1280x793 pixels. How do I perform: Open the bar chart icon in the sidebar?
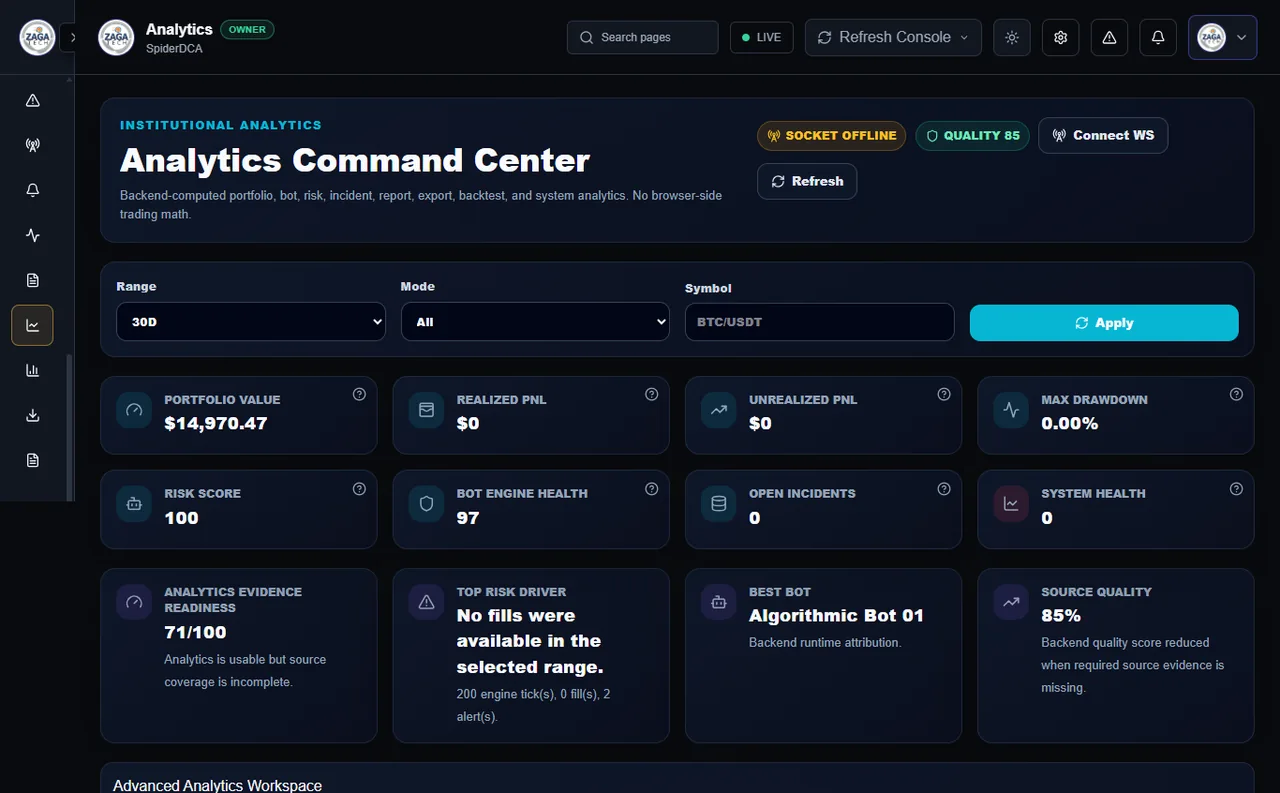33,370
